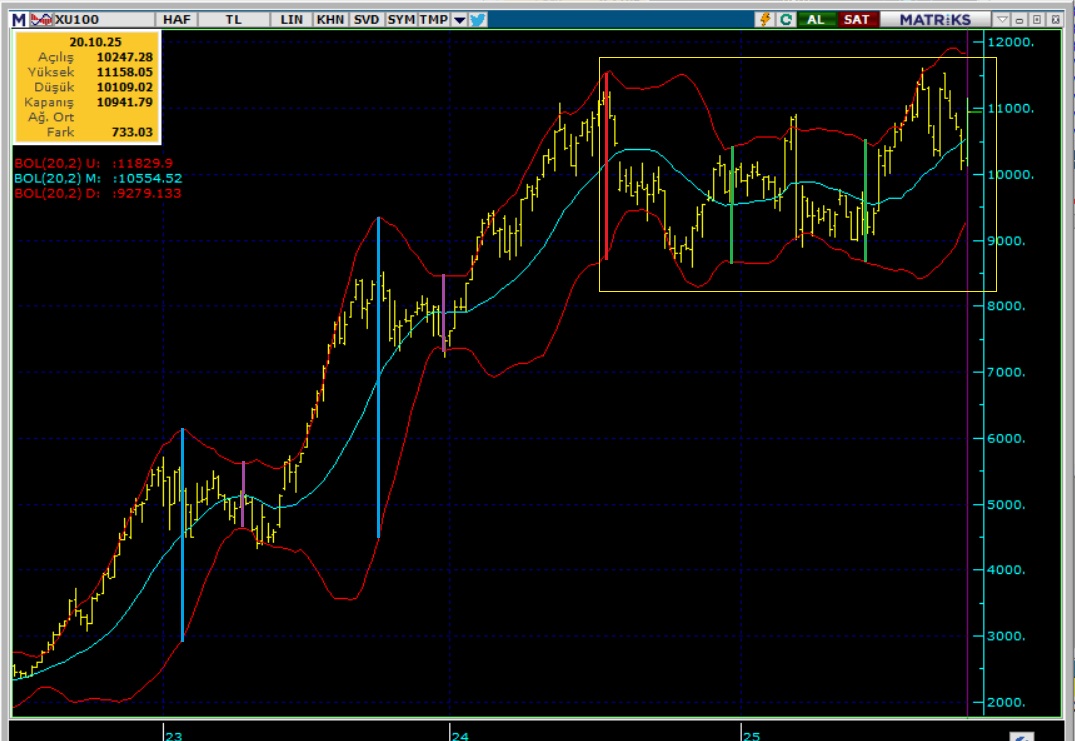Viewport: 1075px width, 741px height.
Task: Open the Twitter bird icon
Action: [478, 19]
